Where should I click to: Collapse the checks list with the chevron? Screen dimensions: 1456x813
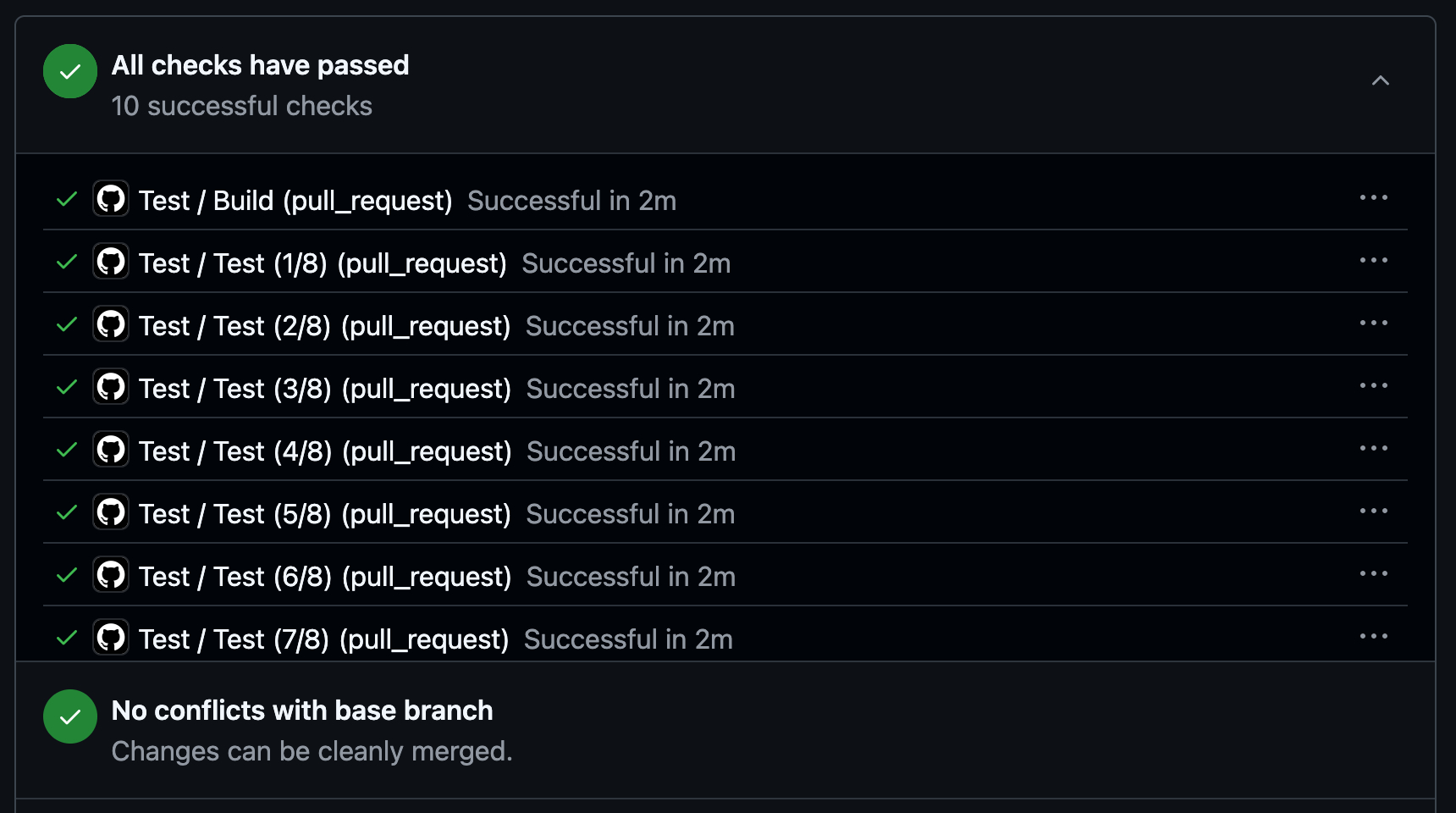1381,80
